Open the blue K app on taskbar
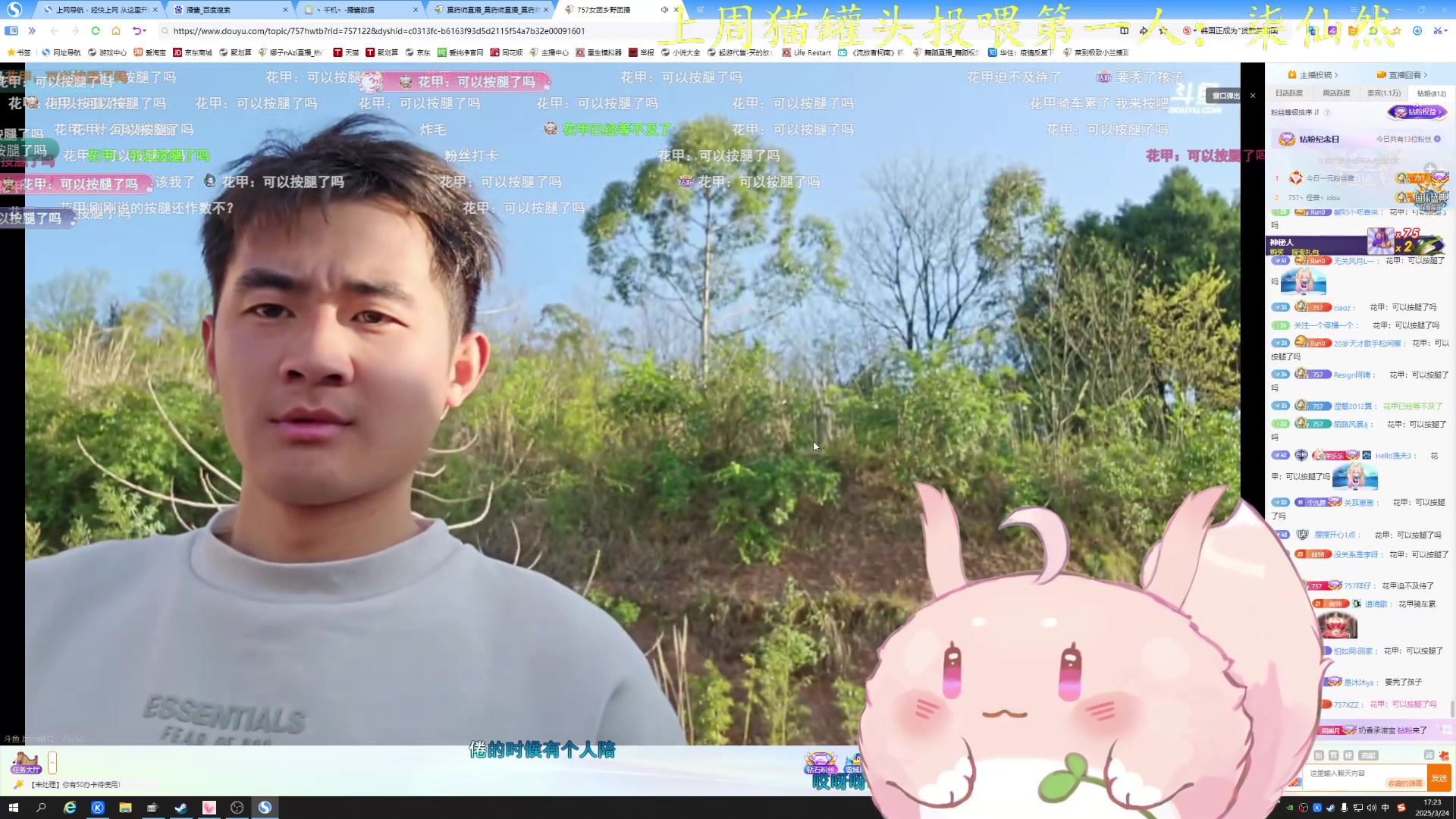Screen dimensions: 1456x819 (x=98, y=808)
